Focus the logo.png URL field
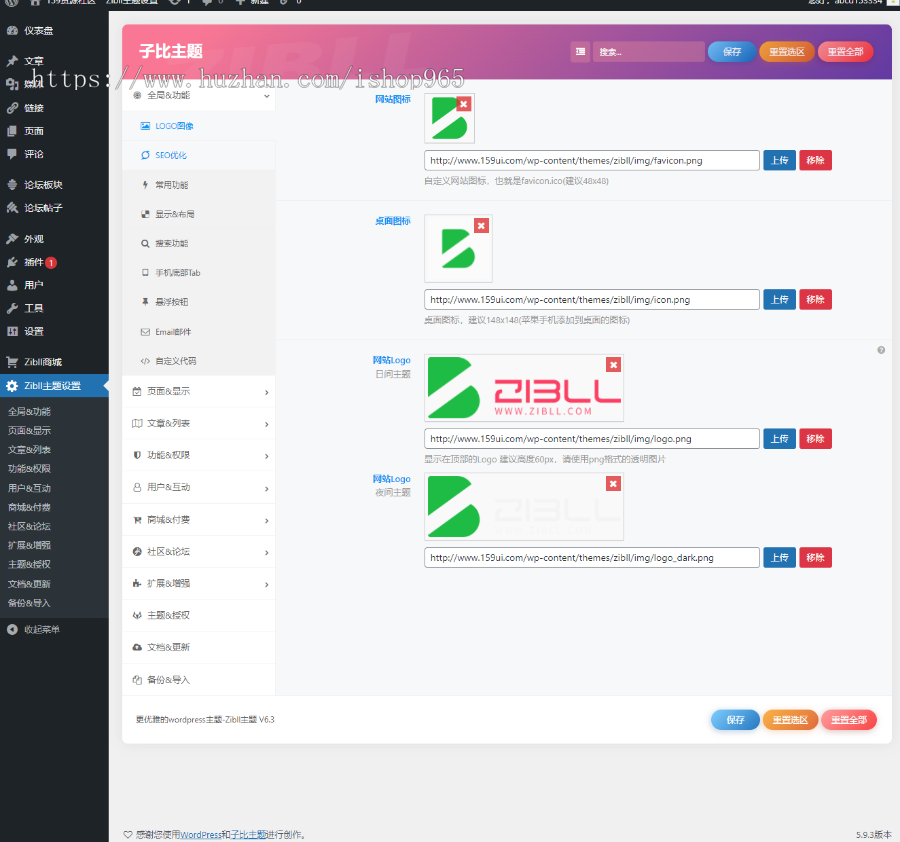Screen dimensions: 900x842 coord(592,439)
